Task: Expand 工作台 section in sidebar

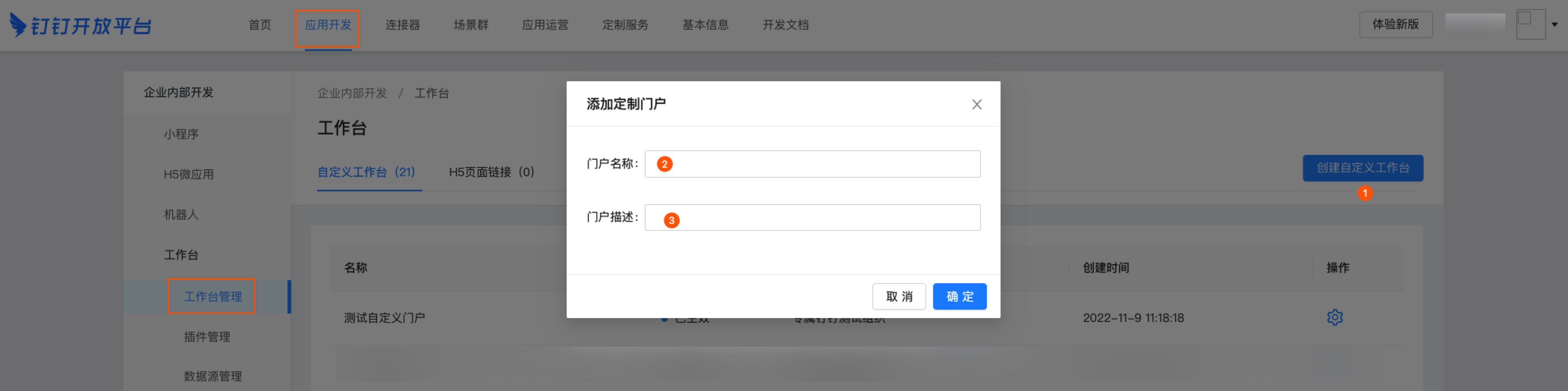Action: click(181, 255)
